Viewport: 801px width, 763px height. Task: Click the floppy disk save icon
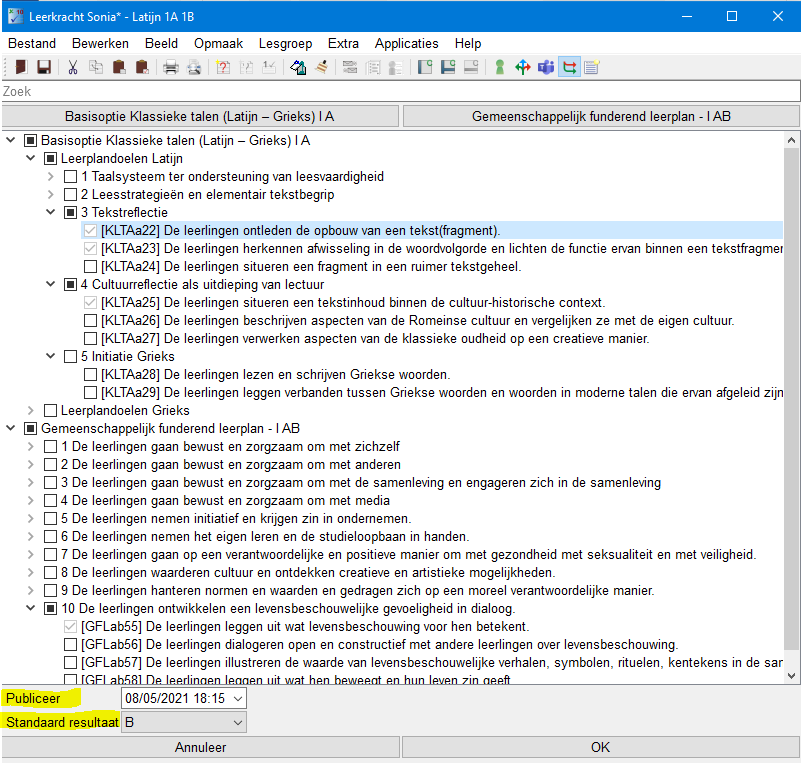point(44,67)
